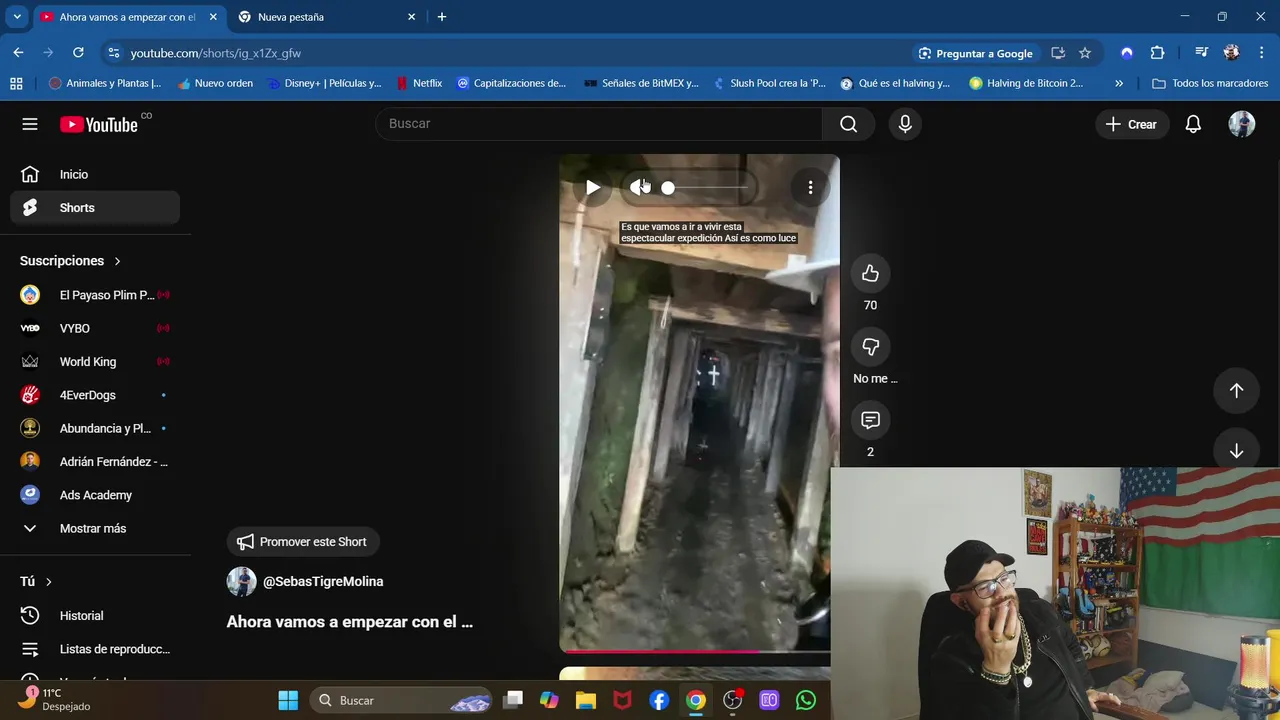Image resolution: width=1280 pixels, height=720 pixels.
Task: Open YouTube notifications bell
Action: pos(1193,124)
